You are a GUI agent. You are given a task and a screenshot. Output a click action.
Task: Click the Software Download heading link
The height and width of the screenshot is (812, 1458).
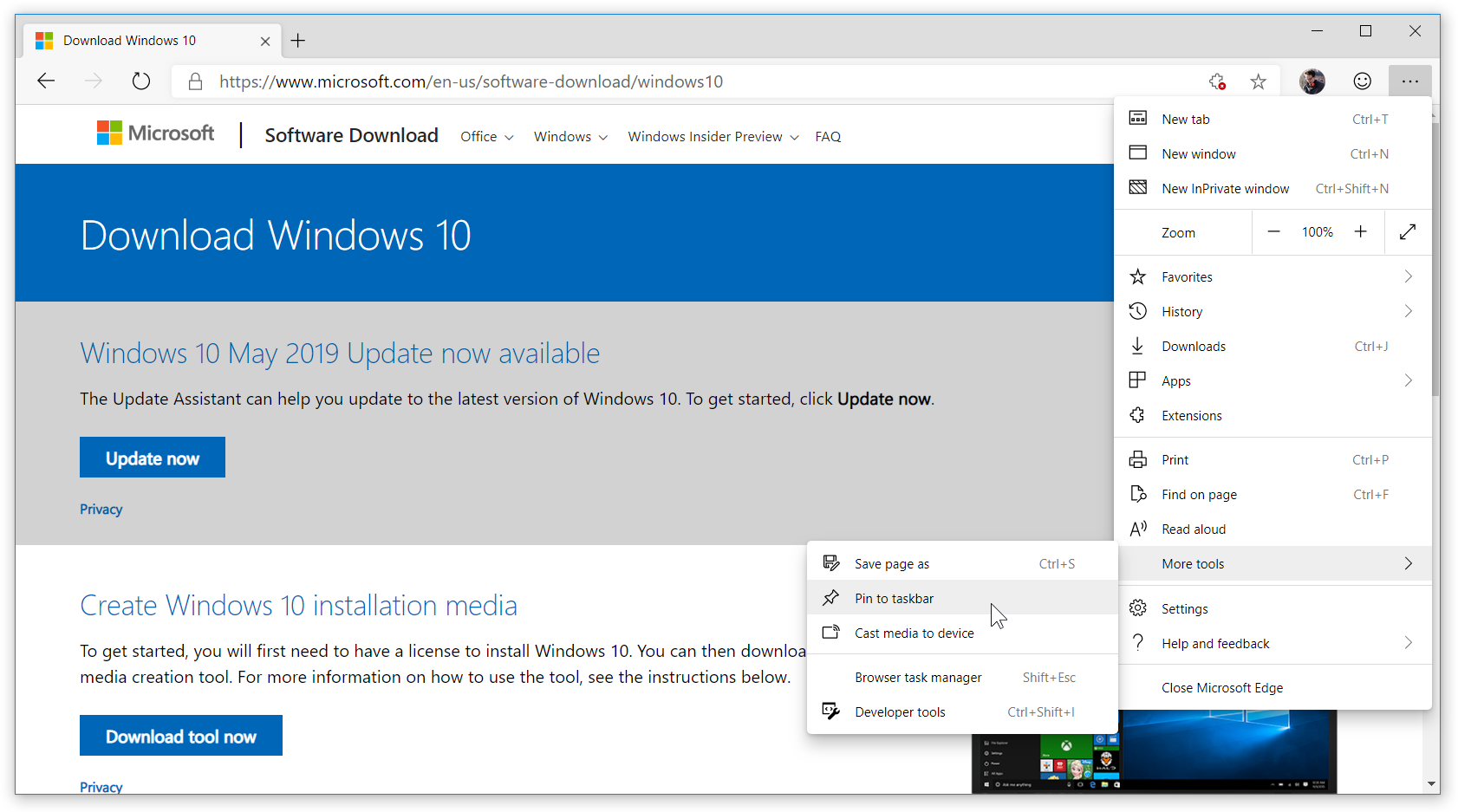point(351,135)
